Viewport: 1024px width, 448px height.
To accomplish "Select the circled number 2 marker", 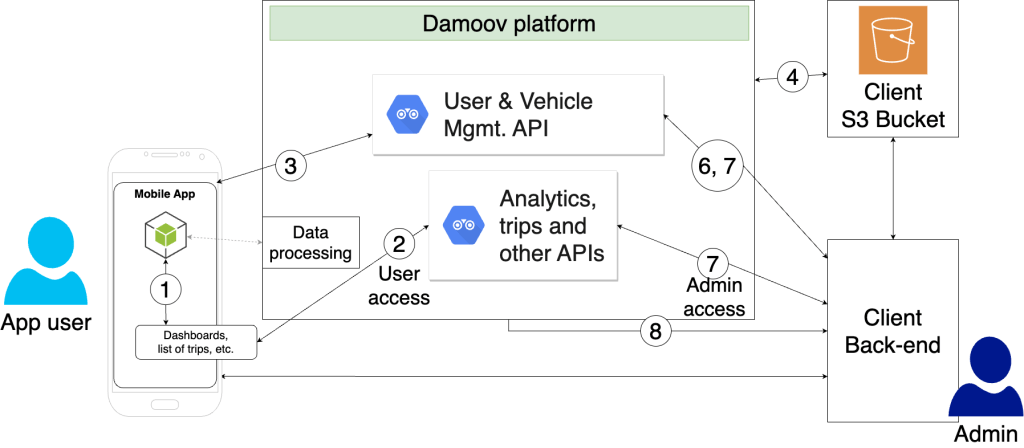I will click(x=400, y=243).
